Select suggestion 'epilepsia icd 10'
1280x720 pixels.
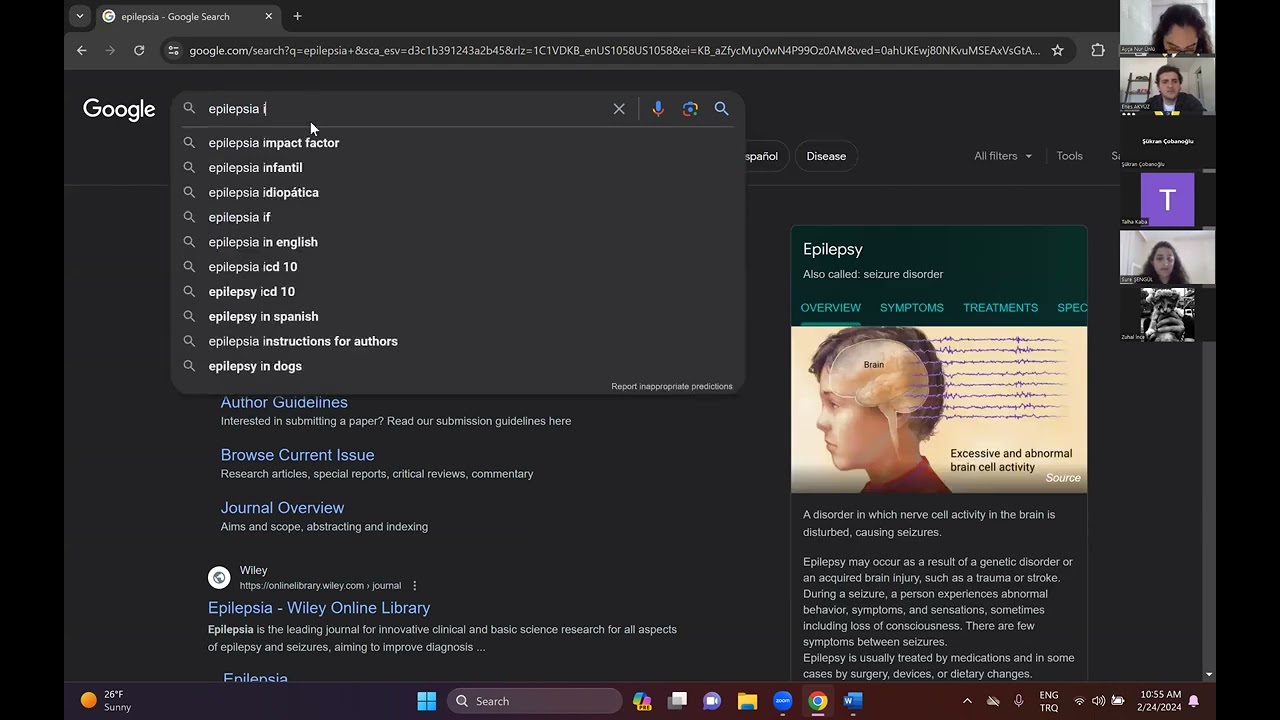click(458, 267)
